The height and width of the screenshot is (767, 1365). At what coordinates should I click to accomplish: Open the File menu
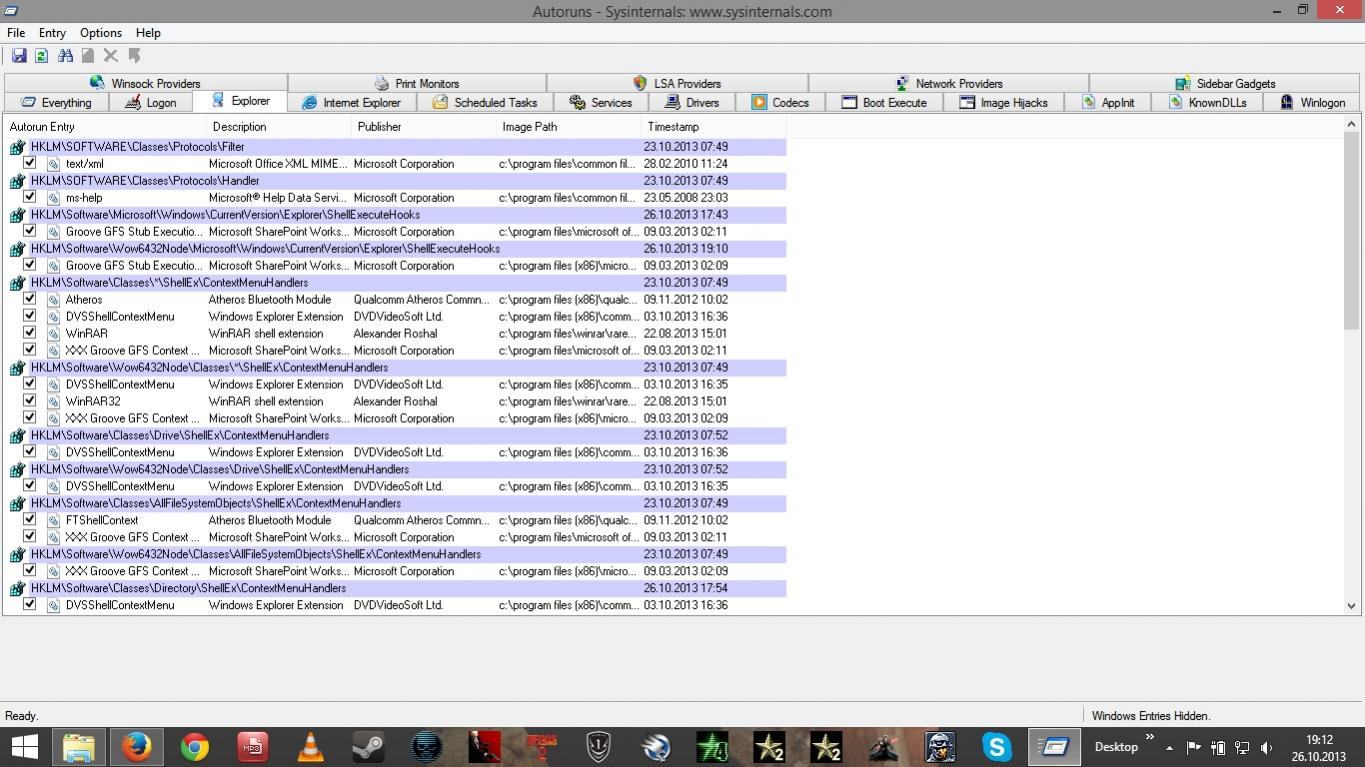coord(16,33)
